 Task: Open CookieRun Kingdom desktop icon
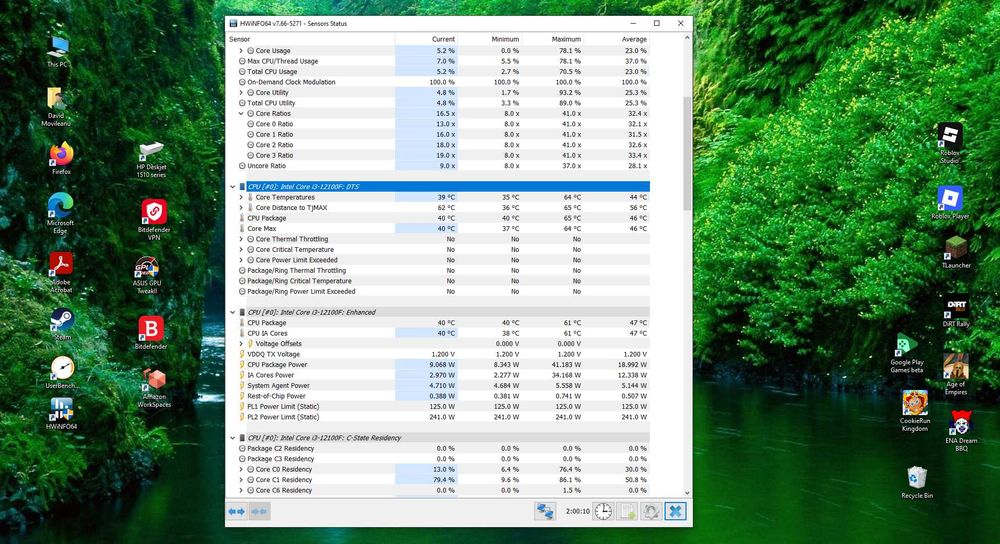click(915, 411)
